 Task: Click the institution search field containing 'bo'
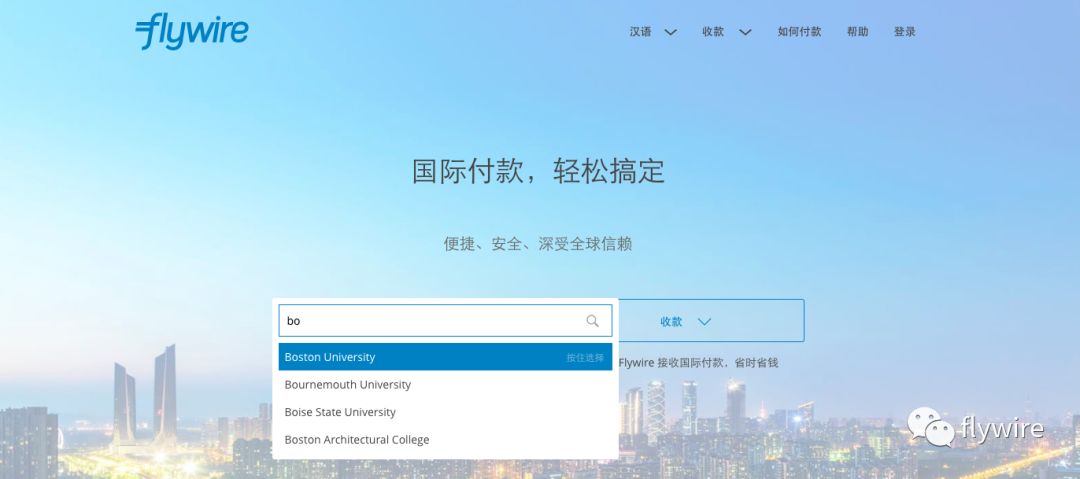tap(445, 320)
